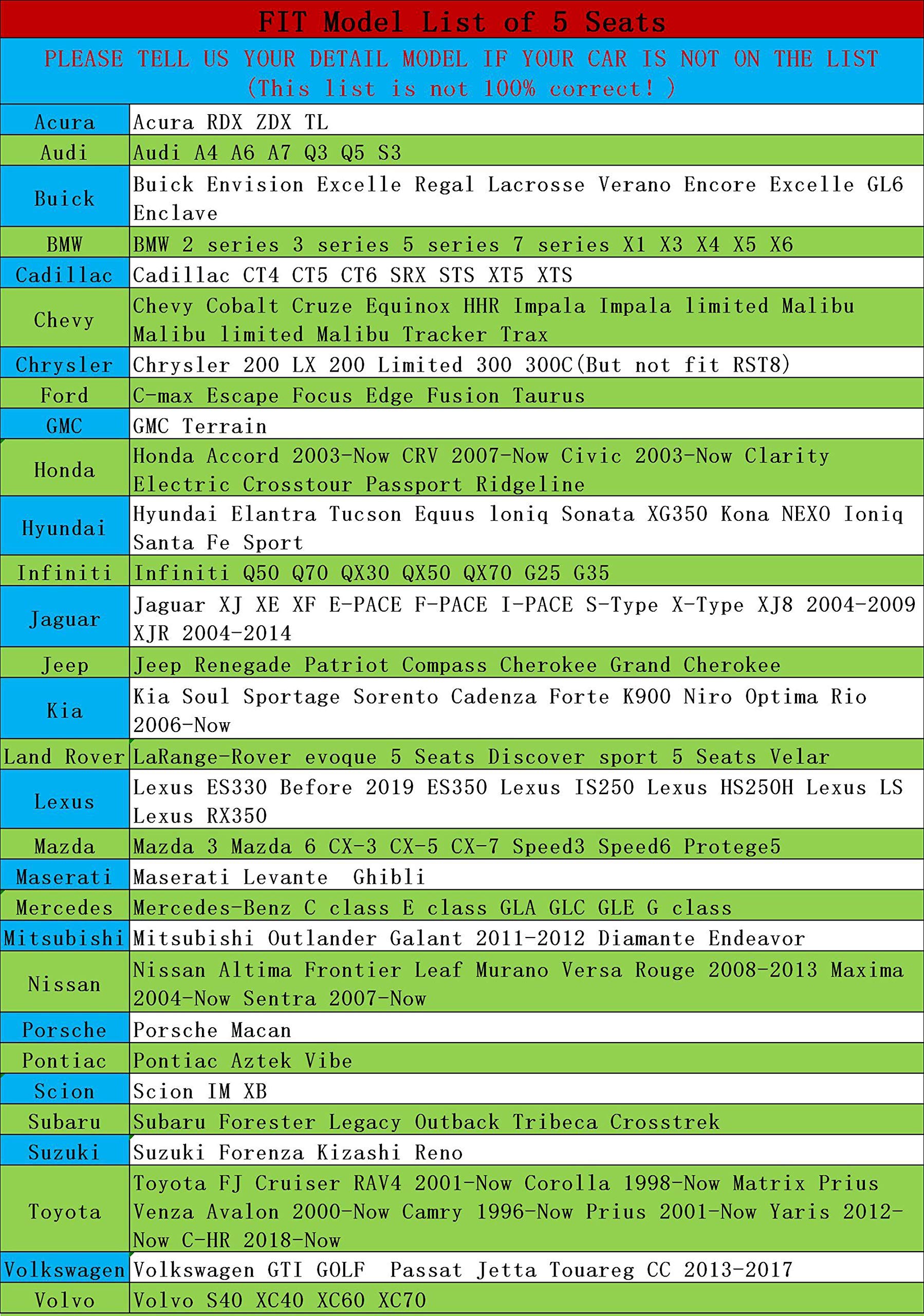The height and width of the screenshot is (1316, 924).
Task: Select the Land Rover brand cell
Action: [65, 755]
